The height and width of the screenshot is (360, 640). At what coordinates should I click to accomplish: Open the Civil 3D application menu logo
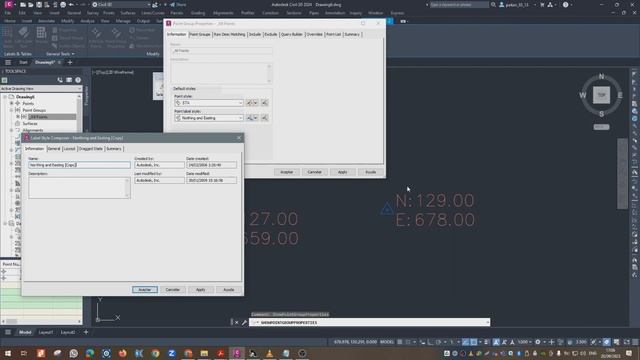point(8,4)
